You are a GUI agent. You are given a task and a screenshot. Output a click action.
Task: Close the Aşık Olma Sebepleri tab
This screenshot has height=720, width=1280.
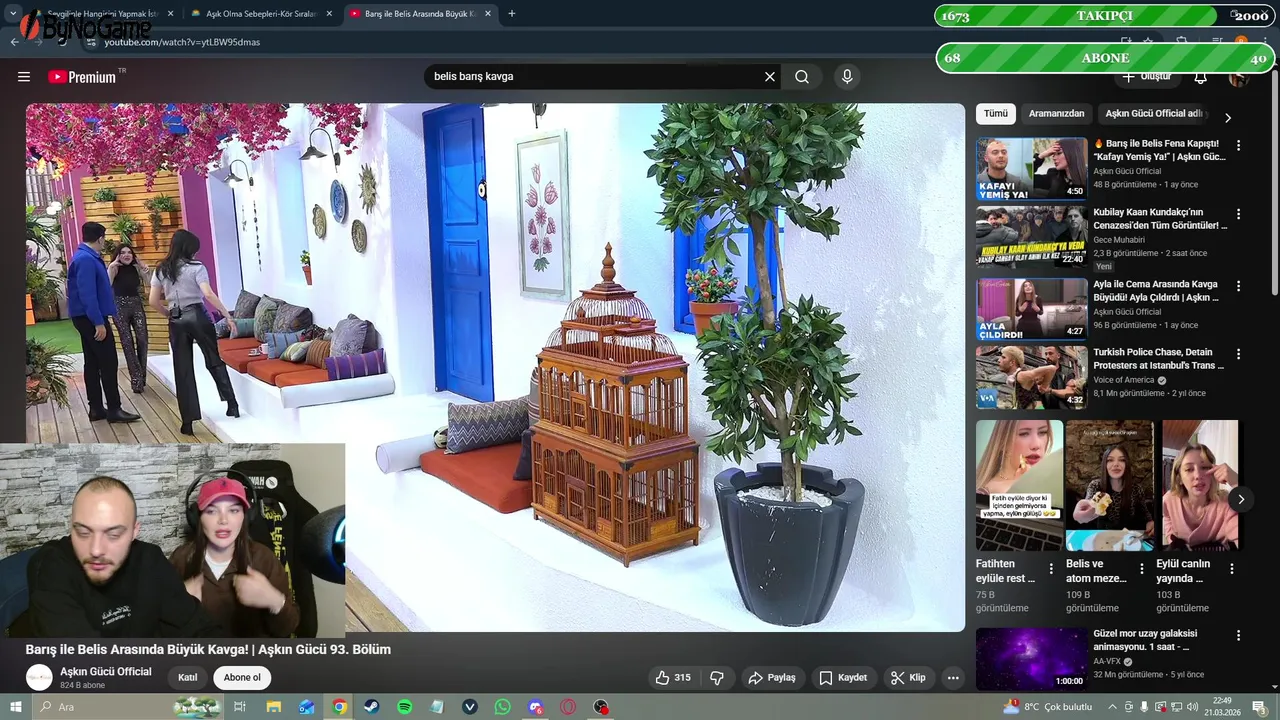coord(329,14)
